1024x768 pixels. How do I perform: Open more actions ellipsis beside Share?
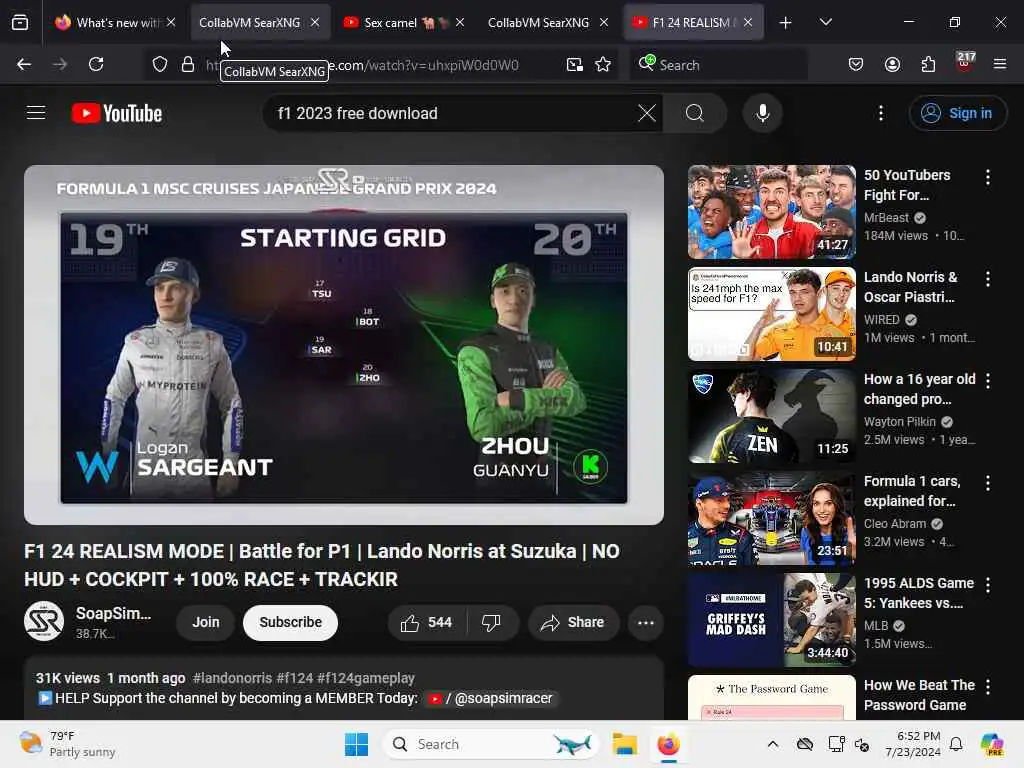[x=646, y=623]
